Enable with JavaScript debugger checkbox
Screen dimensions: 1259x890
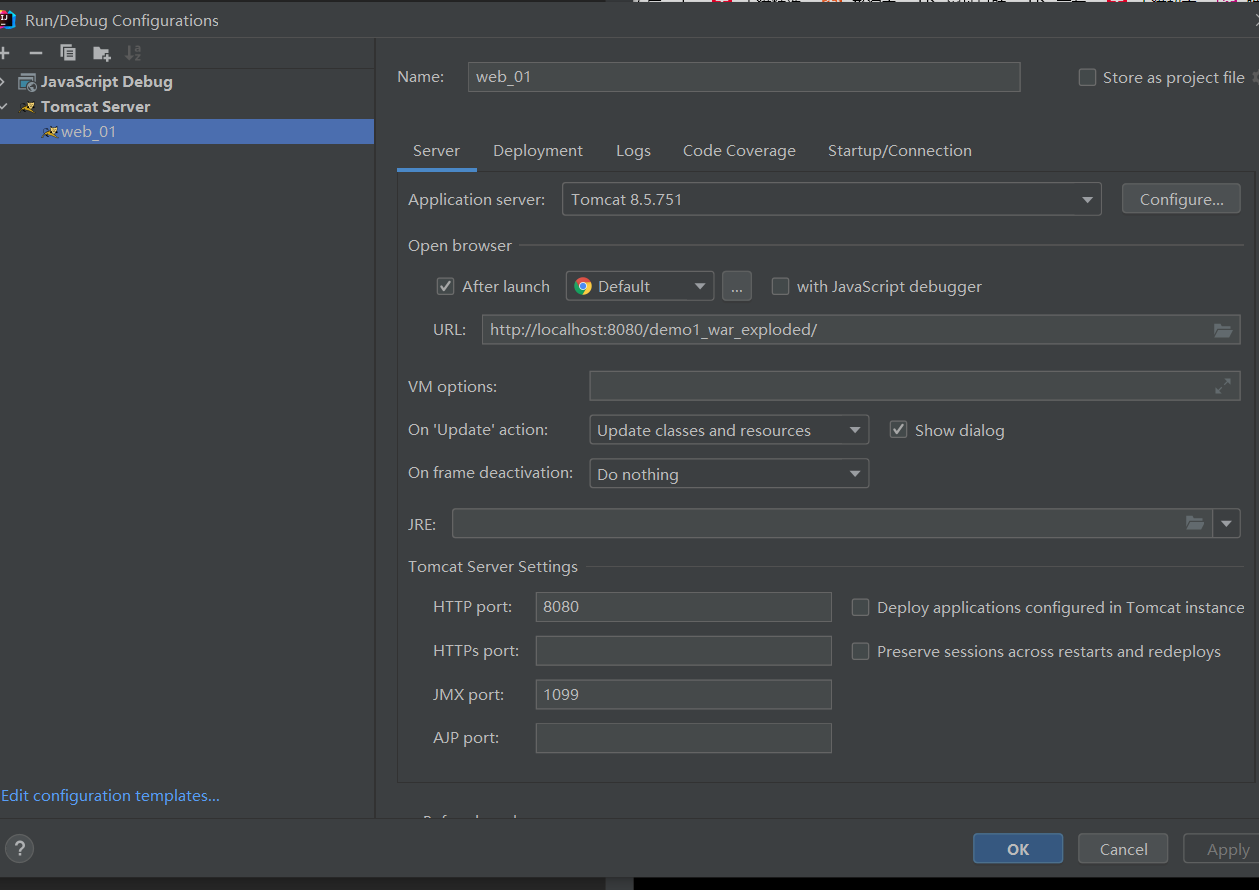(780, 286)
